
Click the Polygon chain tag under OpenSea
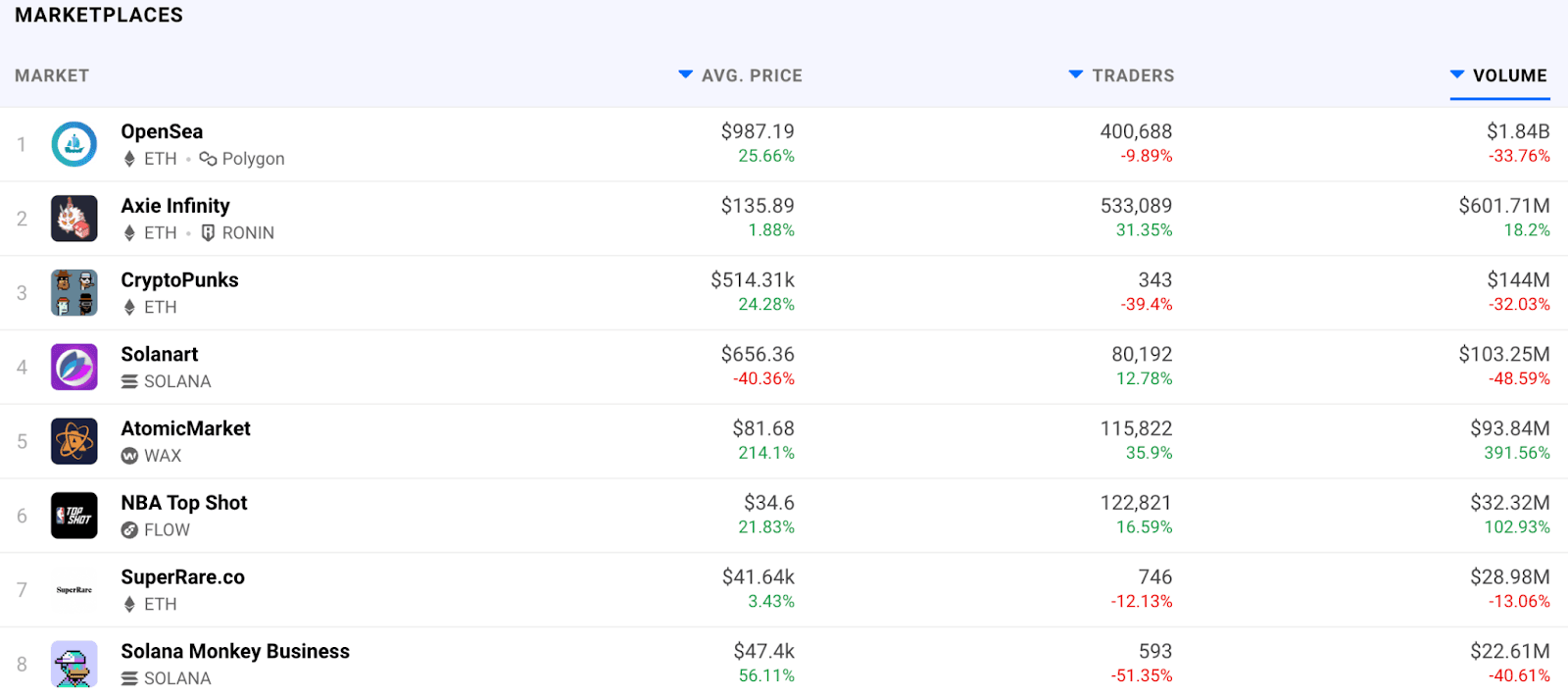pos(252,159)
